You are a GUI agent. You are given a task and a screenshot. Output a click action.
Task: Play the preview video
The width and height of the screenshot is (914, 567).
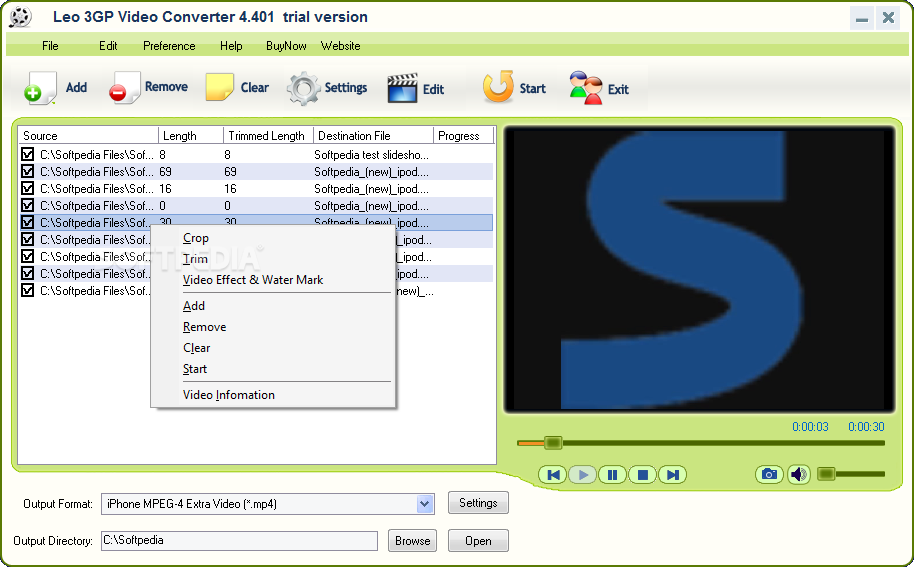point(582,475)
